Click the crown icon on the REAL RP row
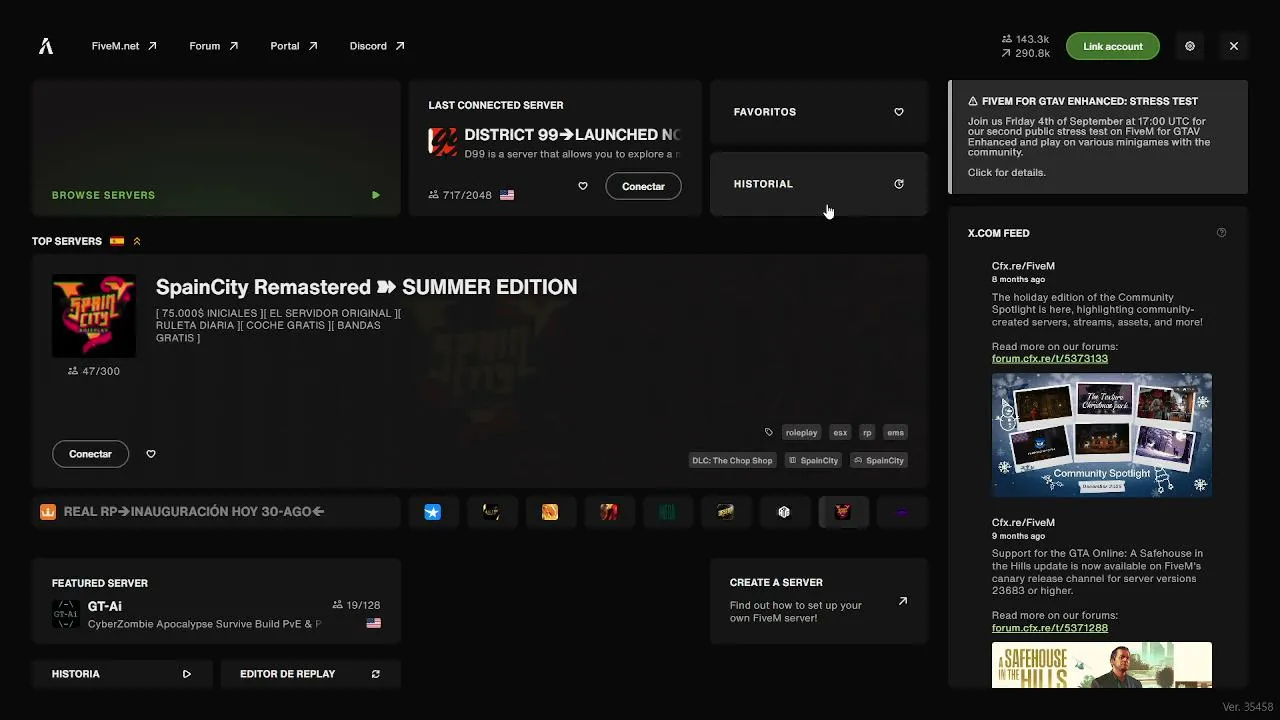1280x720 pixels. 48,512
